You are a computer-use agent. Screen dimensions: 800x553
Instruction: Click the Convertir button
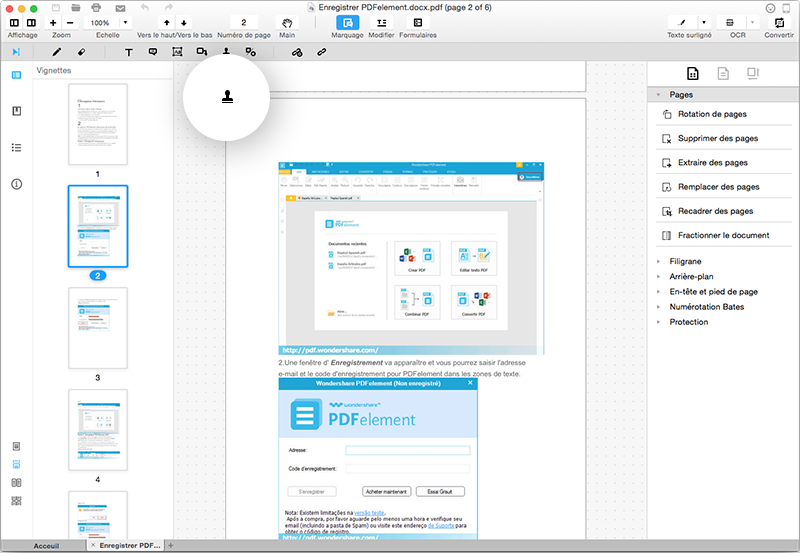tap(779, 22)
